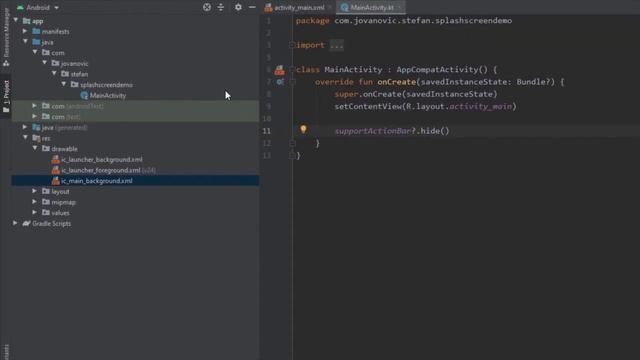Expand the com (androidTest) package
This screenshot has height=360, width=640.
[35, 106]
